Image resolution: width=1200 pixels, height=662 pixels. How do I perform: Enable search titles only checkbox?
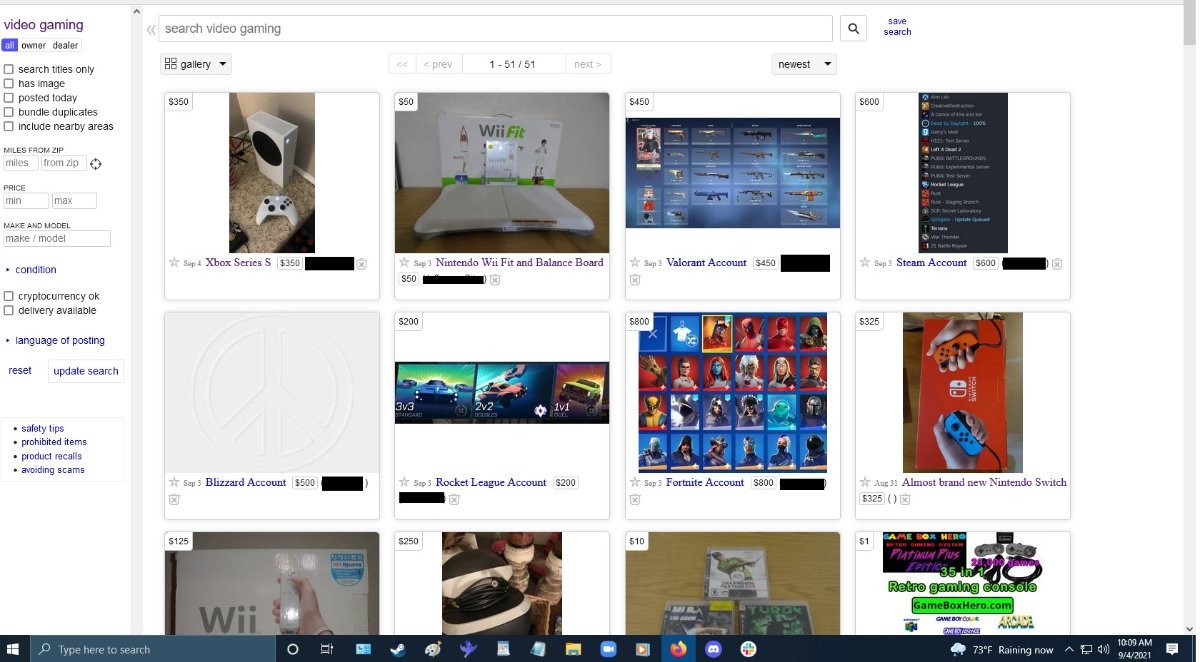(9, 69)
